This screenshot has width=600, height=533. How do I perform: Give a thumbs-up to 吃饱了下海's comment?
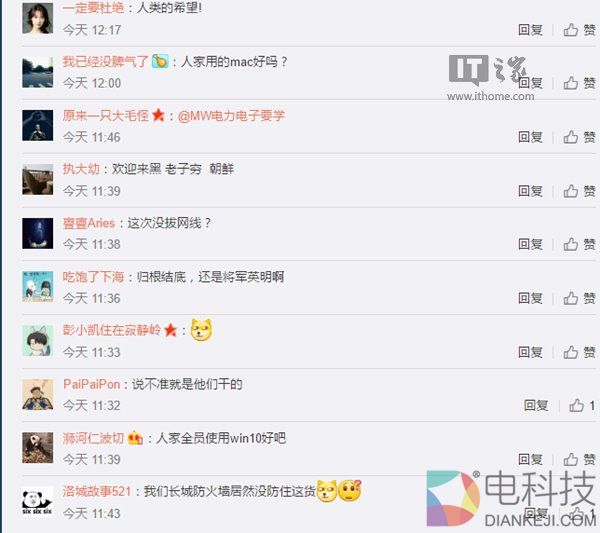coord(579,298)
